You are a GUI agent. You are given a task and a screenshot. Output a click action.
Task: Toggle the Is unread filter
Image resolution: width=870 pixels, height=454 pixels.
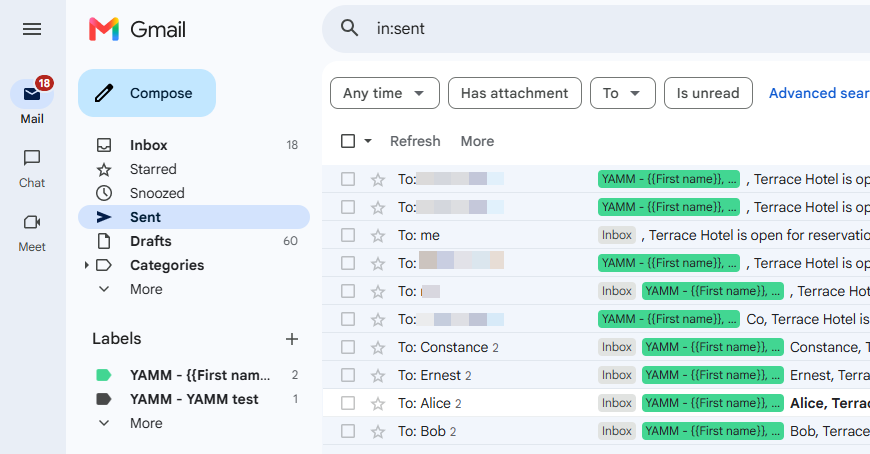[708, 93]
